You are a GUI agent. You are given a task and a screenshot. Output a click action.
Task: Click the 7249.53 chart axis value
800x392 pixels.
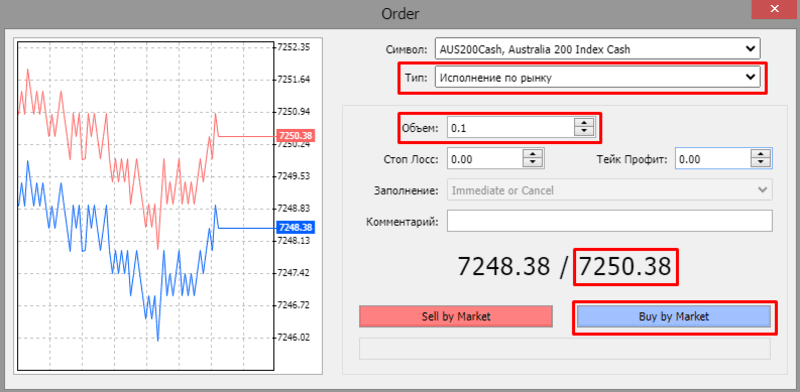(293, 176)
